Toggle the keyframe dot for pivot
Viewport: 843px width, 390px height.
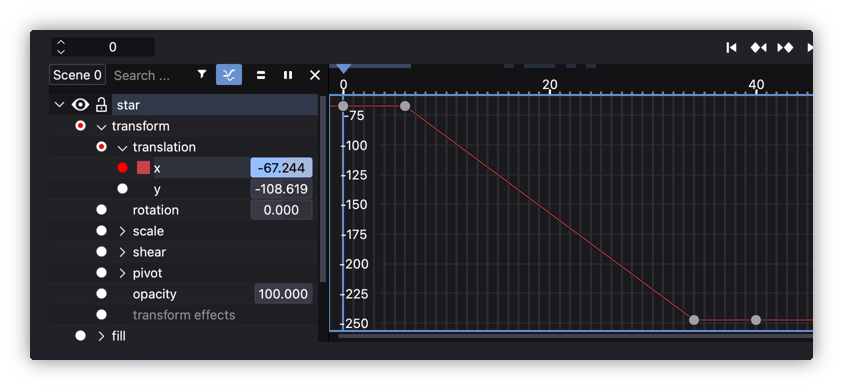pyautogui.click(x=102, y=273)
